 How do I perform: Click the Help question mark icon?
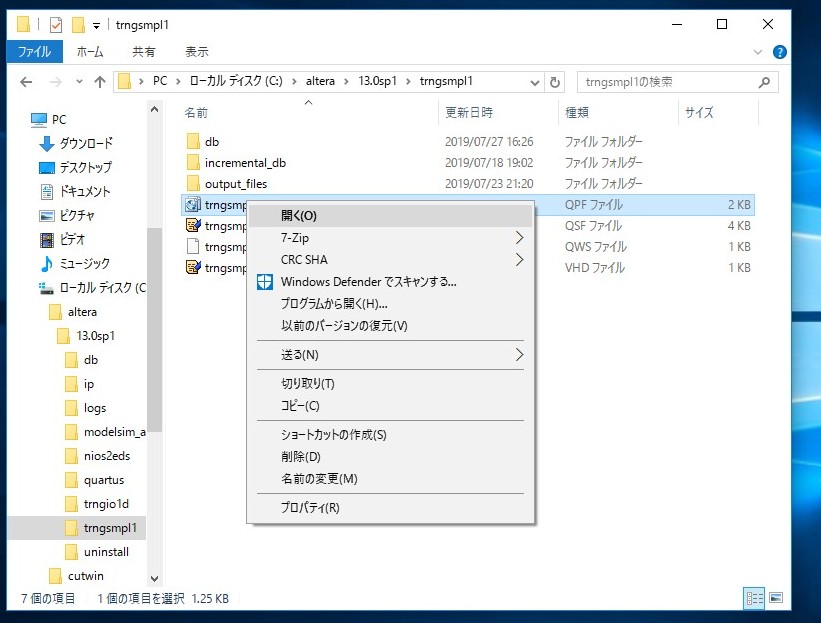(x=779, y=52)
